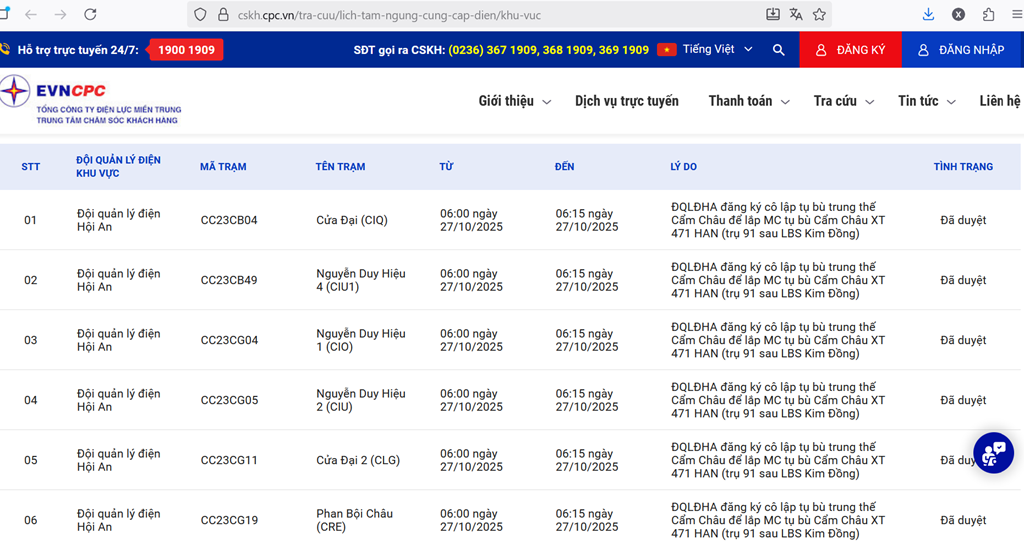This screenshot has width=1024, height=544.
Task: Click the browser back arrow
Action: 31,15
